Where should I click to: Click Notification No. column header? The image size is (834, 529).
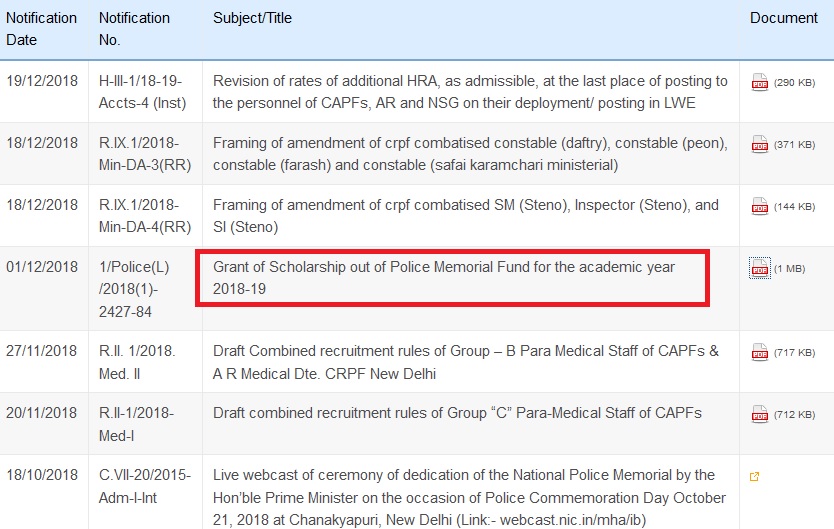tap(134, 29)
